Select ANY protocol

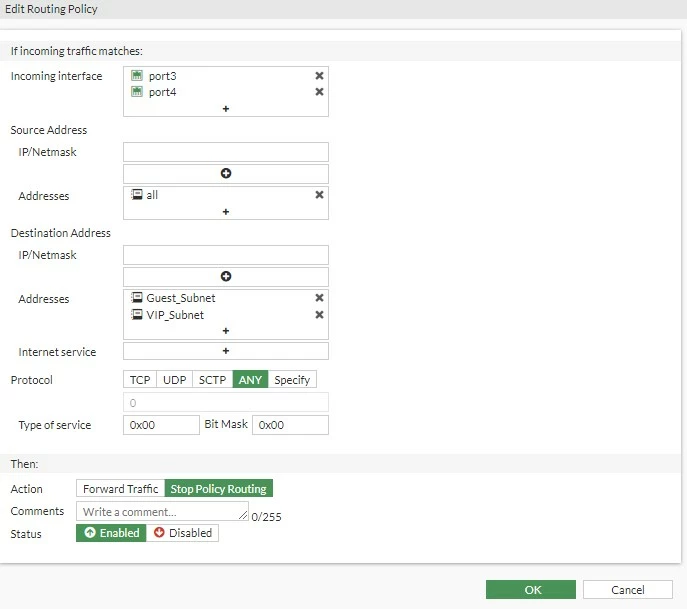tap(250, 380)
